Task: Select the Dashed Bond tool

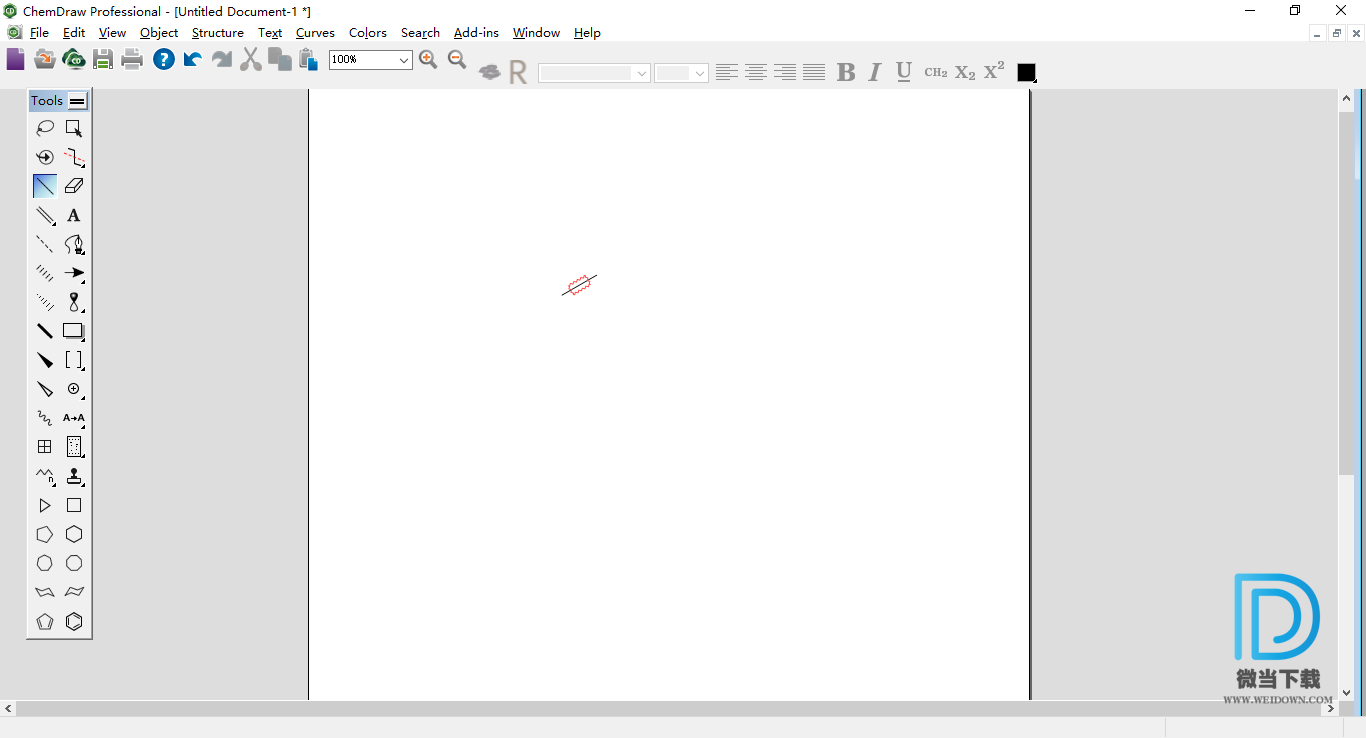Action: coord(45,244)
